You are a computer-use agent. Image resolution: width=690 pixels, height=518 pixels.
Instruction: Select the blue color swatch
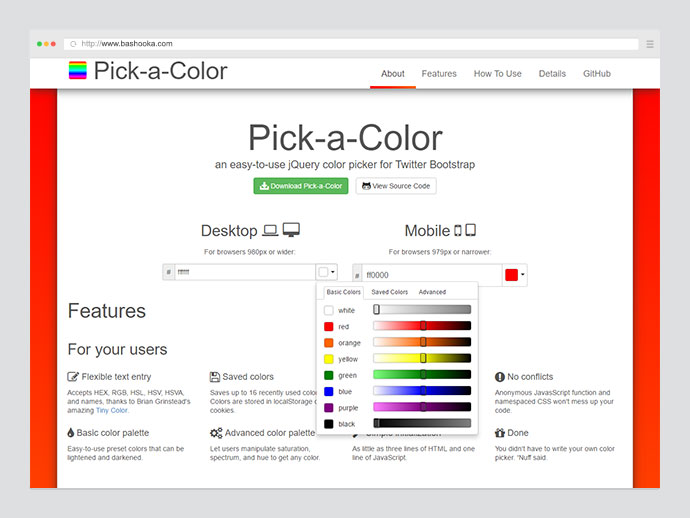(x=329, y=392)
